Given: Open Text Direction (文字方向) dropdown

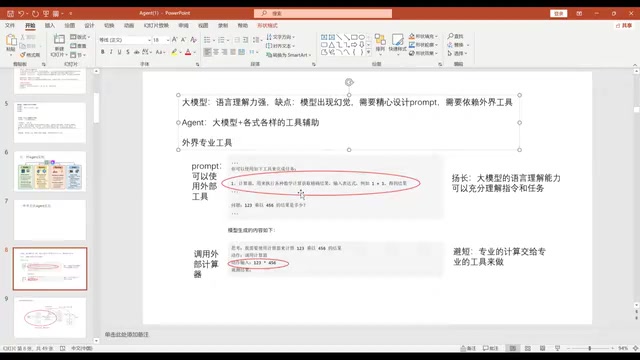Looking at the screenshot, I should point(281,37).
